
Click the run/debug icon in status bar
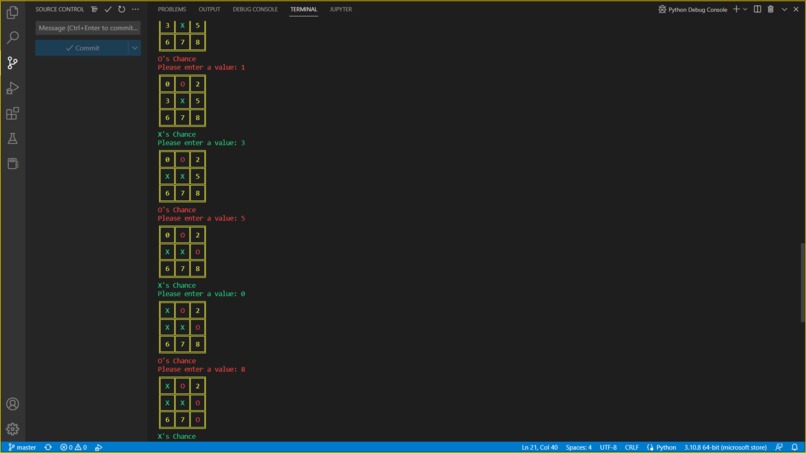pos(99,447)
